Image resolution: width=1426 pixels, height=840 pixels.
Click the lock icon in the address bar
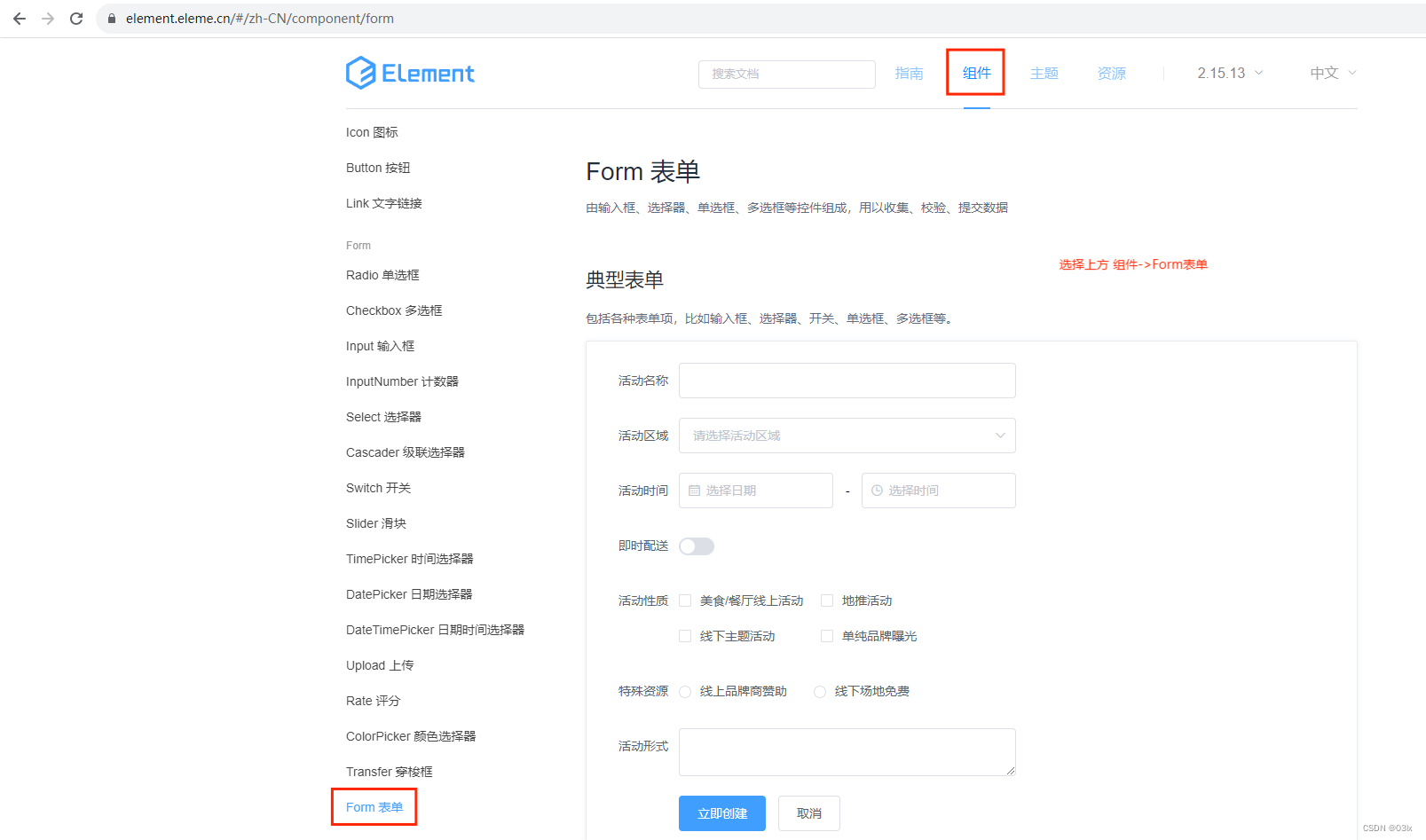110,18
